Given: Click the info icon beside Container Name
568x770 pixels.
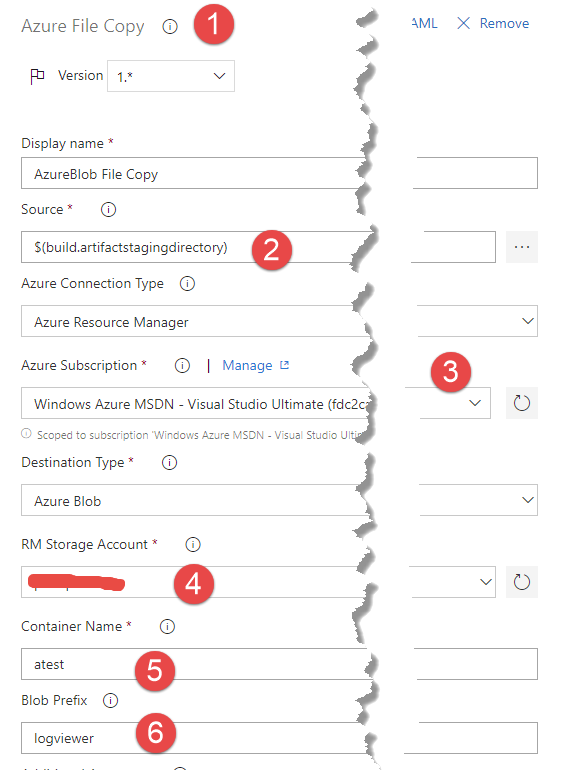Looking at the screenshot, I should point(167,627).
